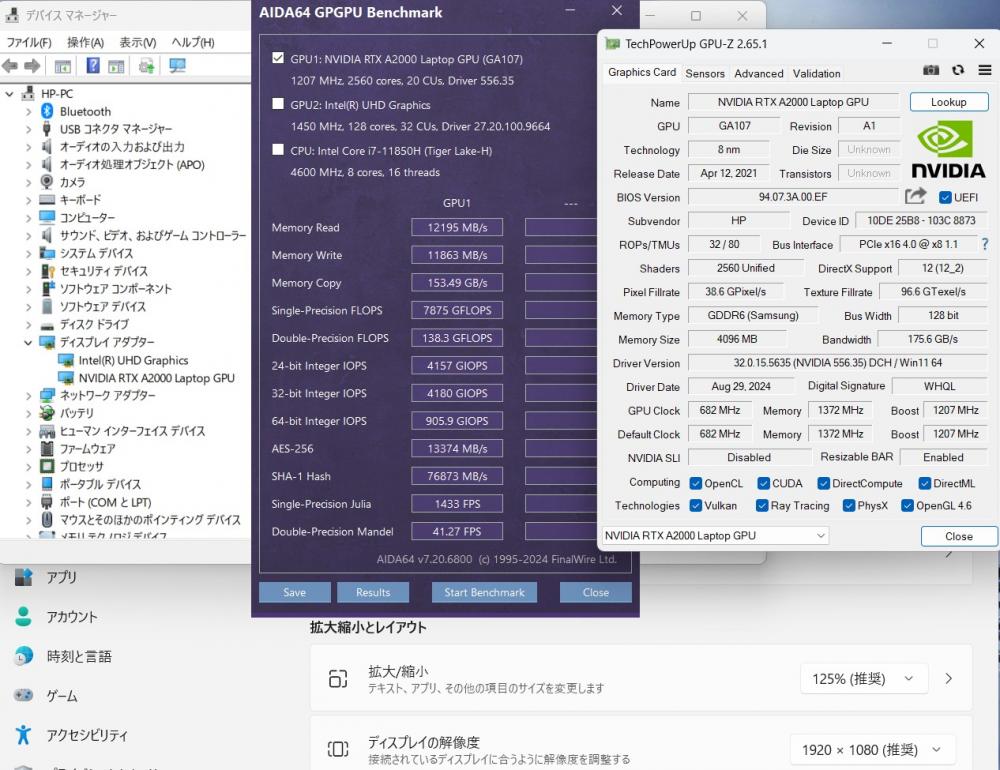
Task: Click the Close button at GPU-Z bottom
Action: coord(959,536)
